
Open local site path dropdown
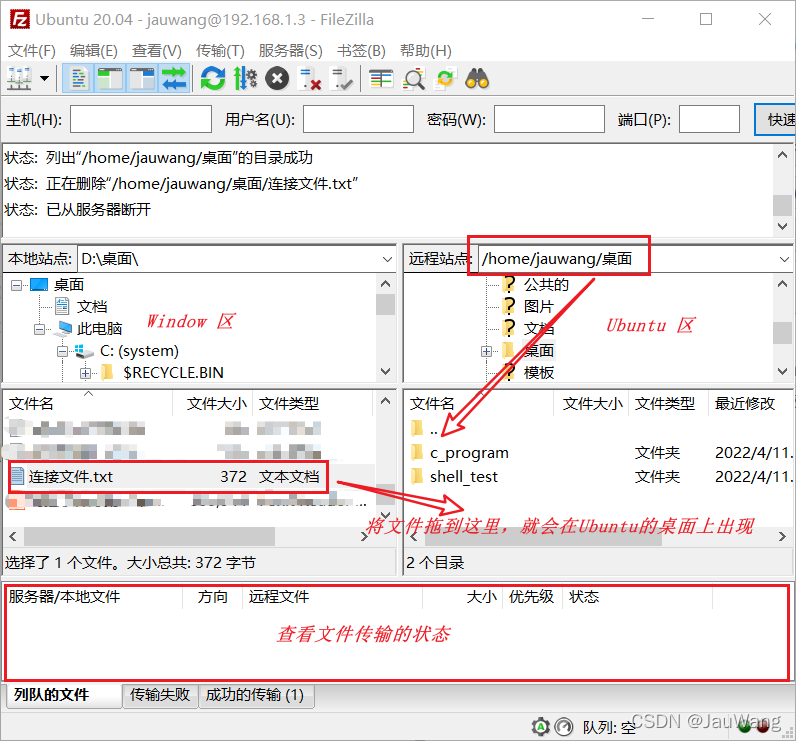pyautogui.click(x=387, y=259)
